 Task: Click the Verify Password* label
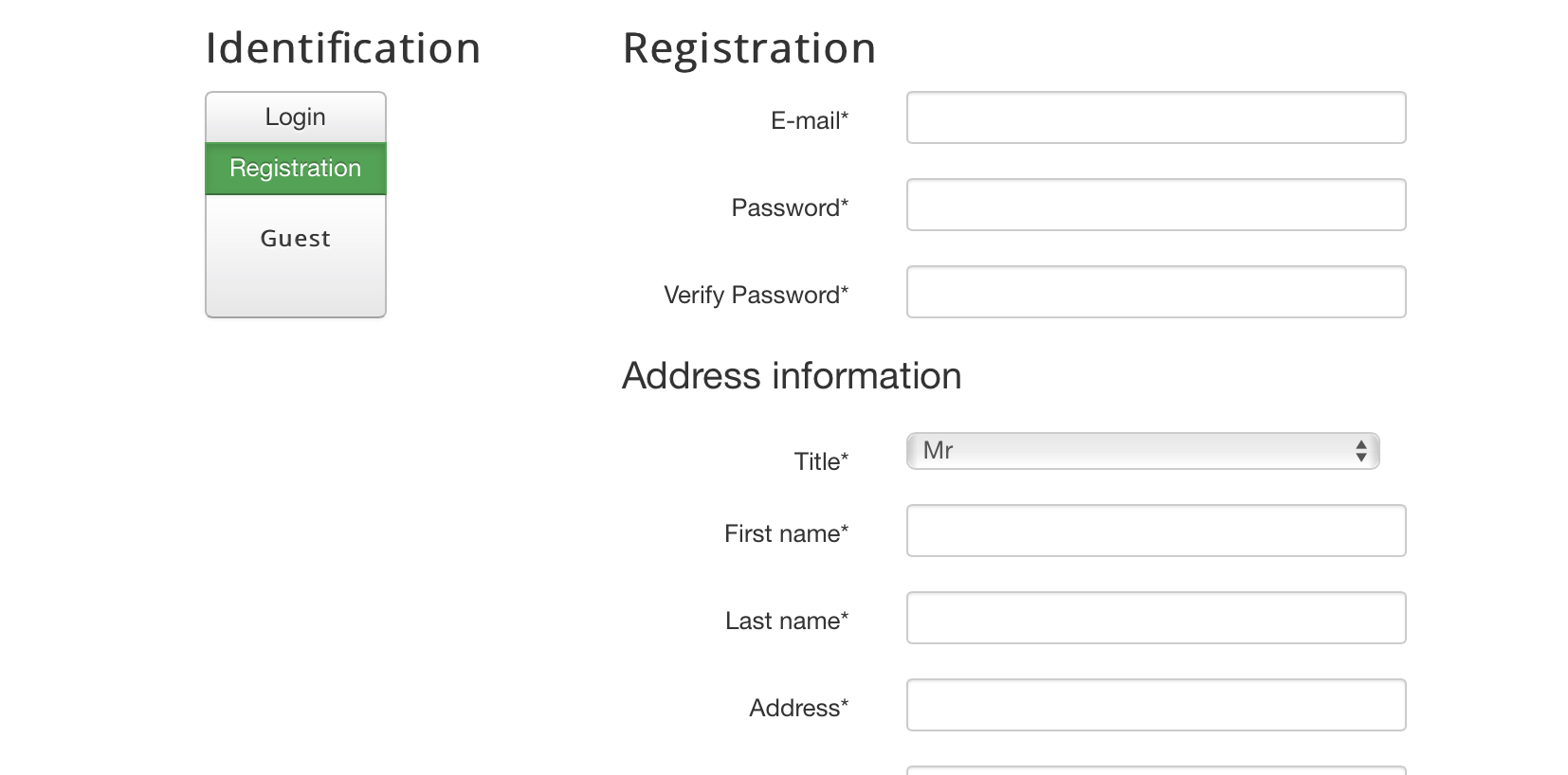click(756, 295)
